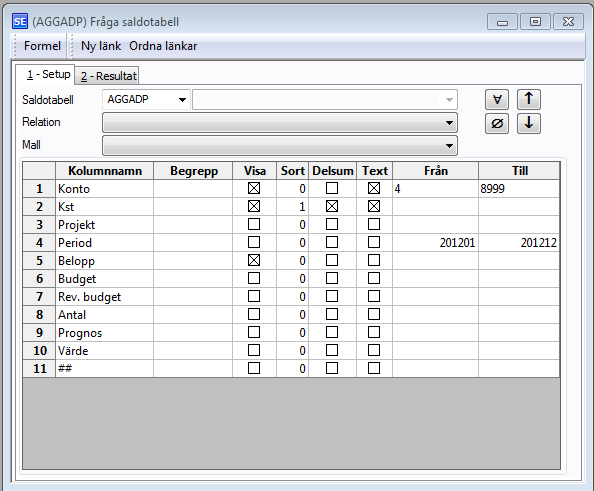The image size is (594, 491).
Task: Expand the Mall dropdown list
Action: (280, 145)
